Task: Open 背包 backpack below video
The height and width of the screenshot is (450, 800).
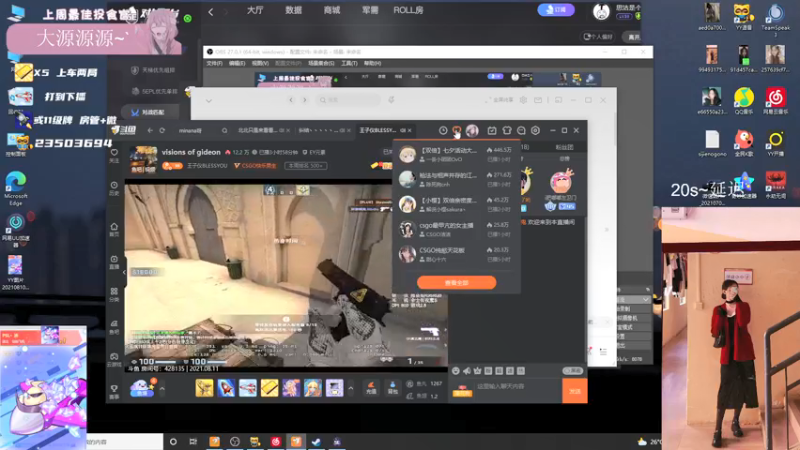Action: click(392, 388)
